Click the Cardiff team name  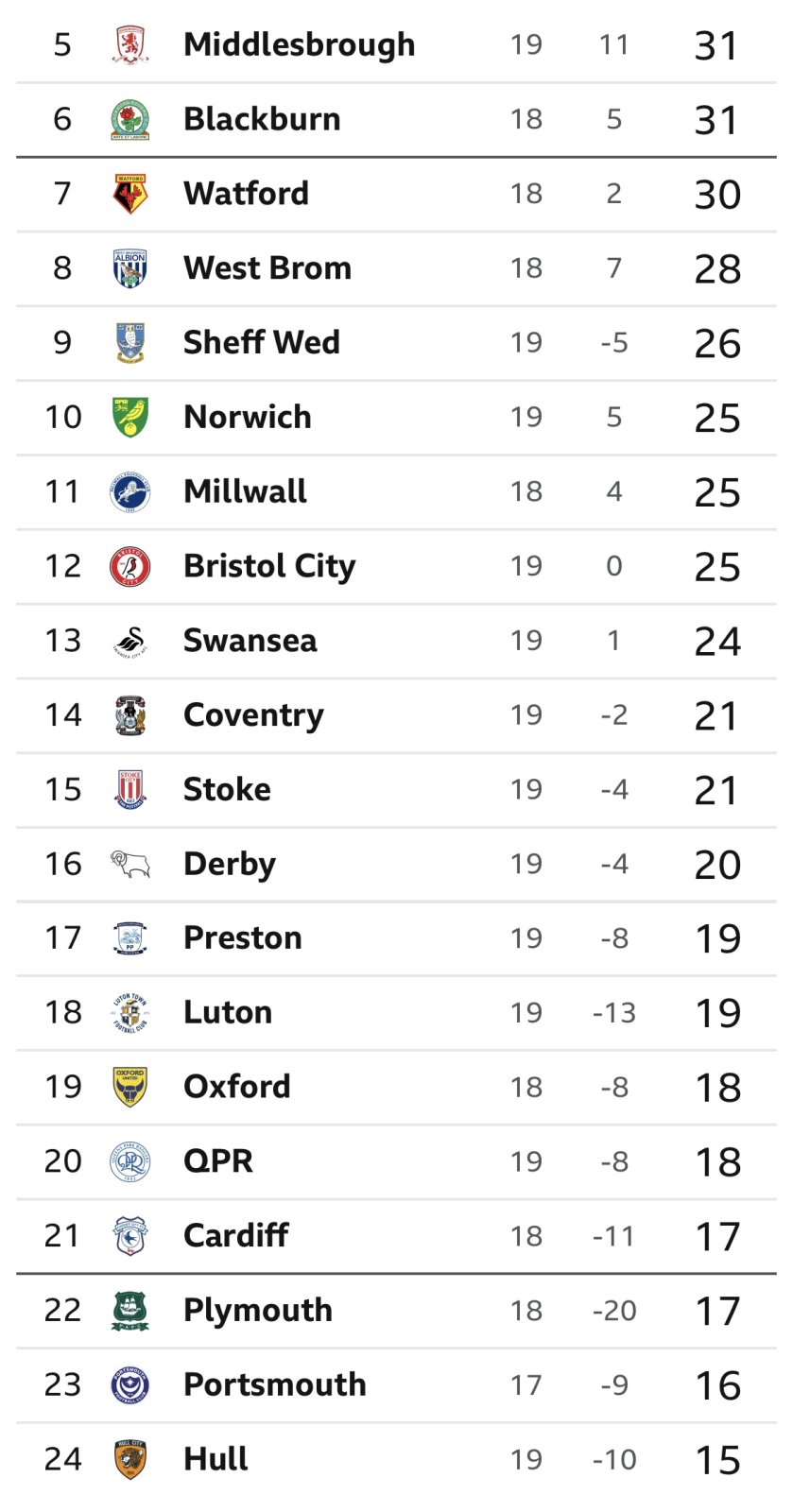235,1235
